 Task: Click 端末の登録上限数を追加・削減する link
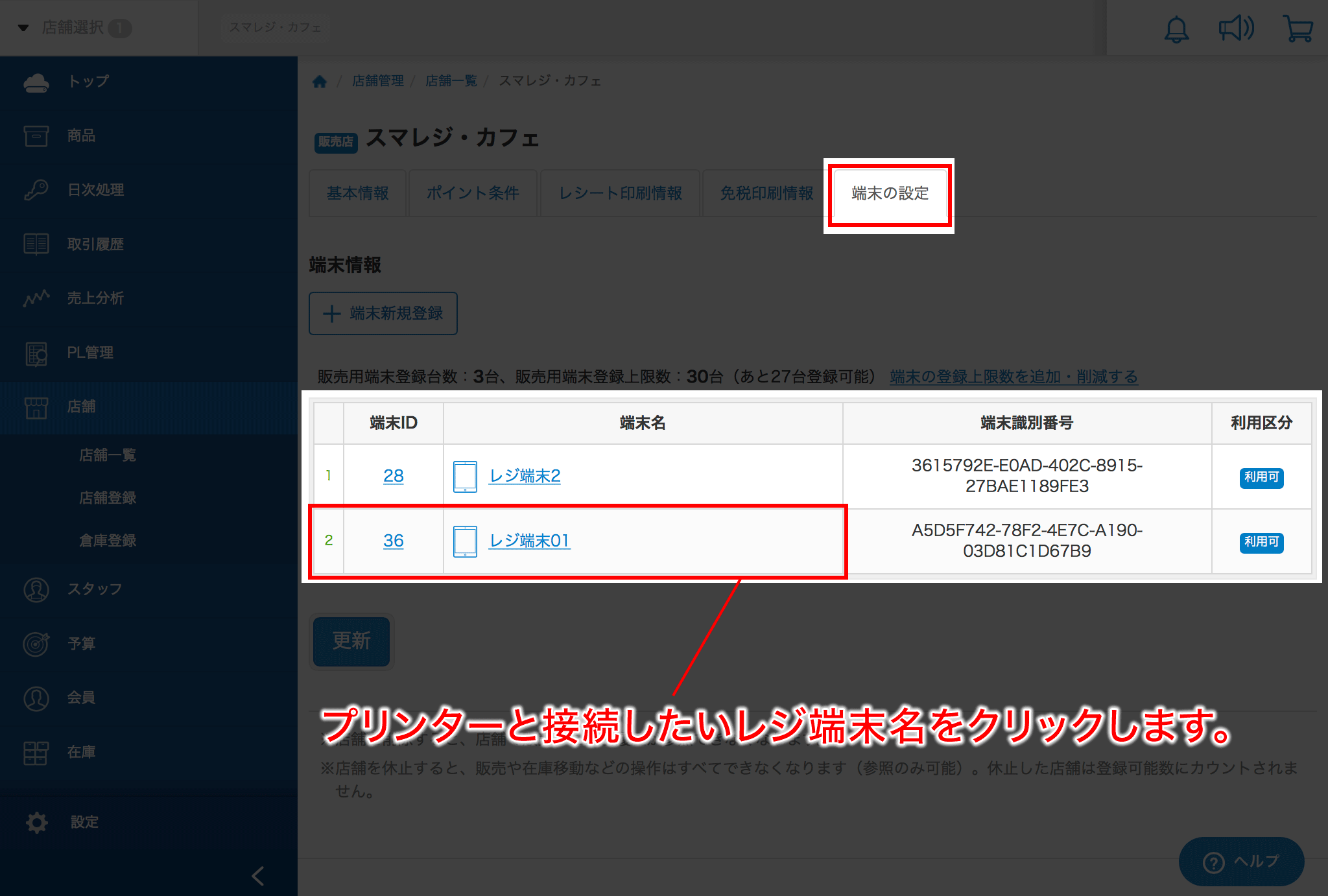click(x=1014, y=377)
